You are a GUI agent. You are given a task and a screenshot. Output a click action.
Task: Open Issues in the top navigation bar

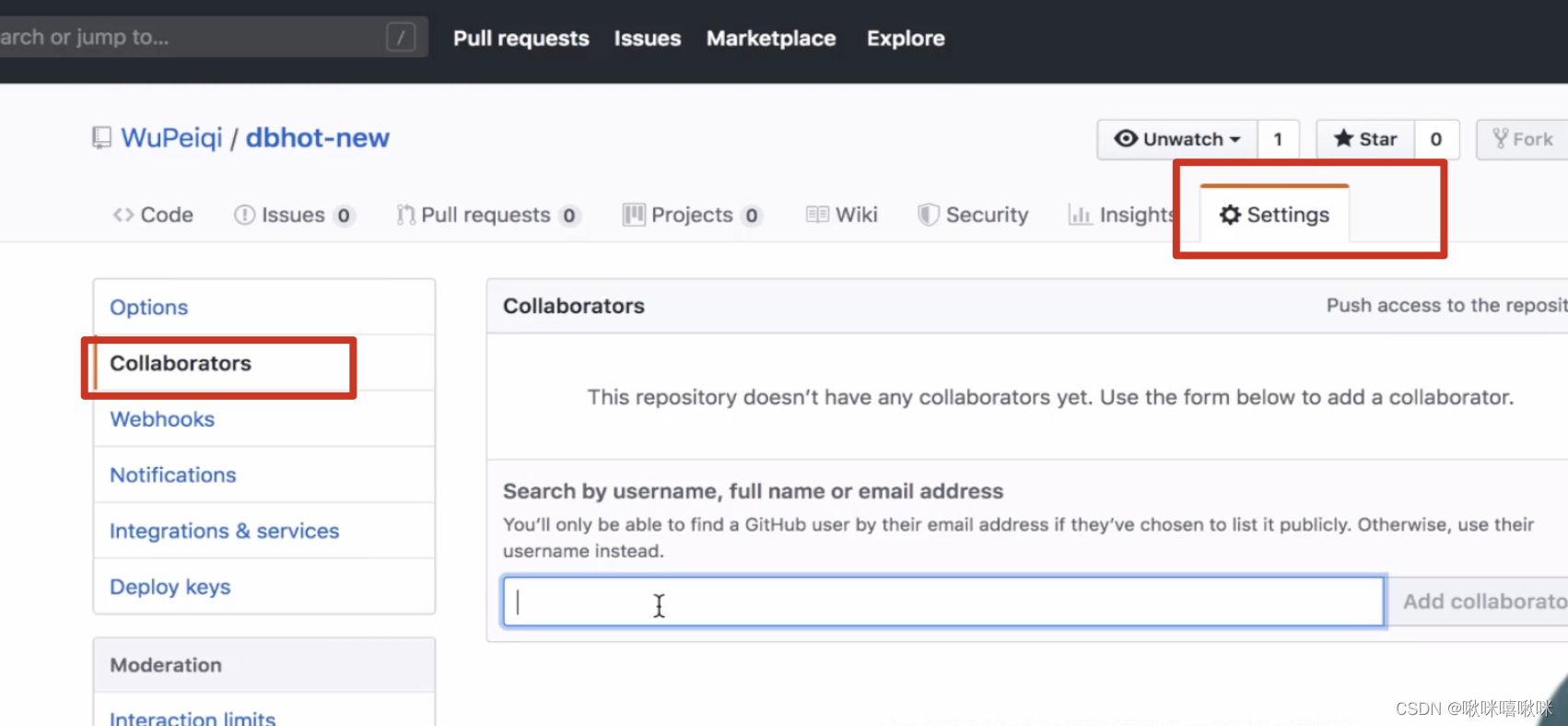[x=648, y=38]
